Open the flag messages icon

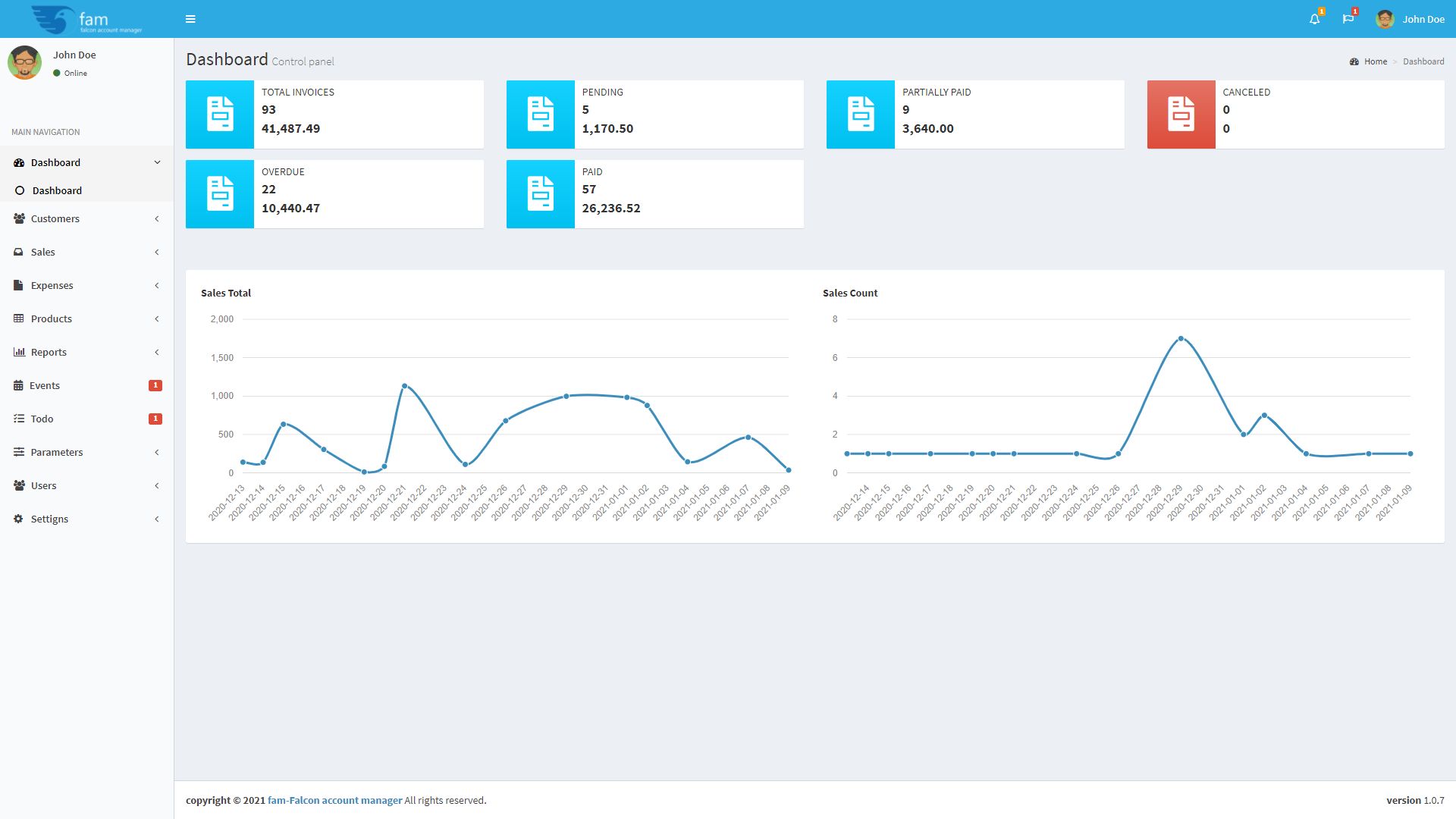(x=1348, y=19)
